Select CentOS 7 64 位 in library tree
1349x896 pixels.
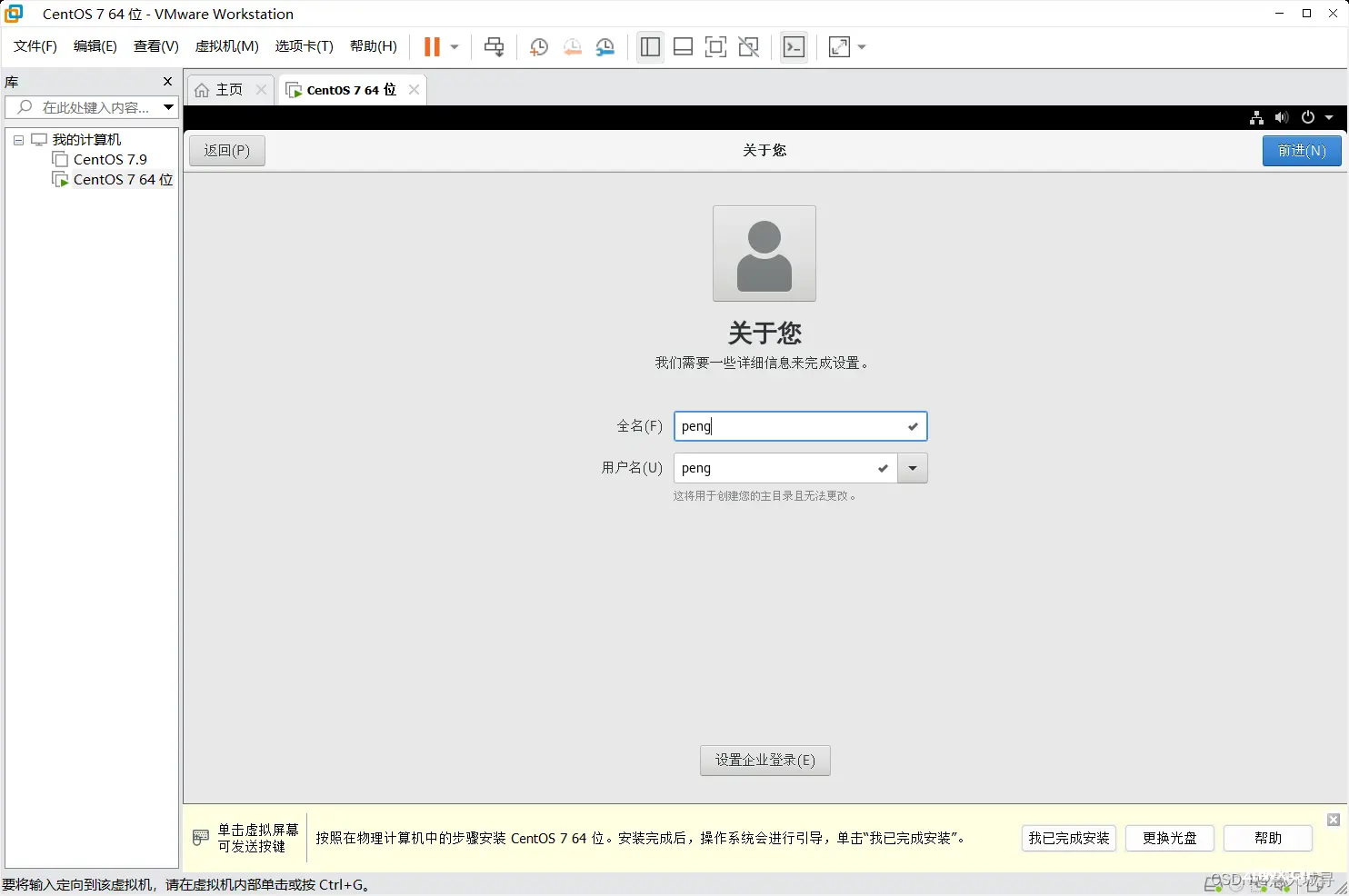point(123,180)
